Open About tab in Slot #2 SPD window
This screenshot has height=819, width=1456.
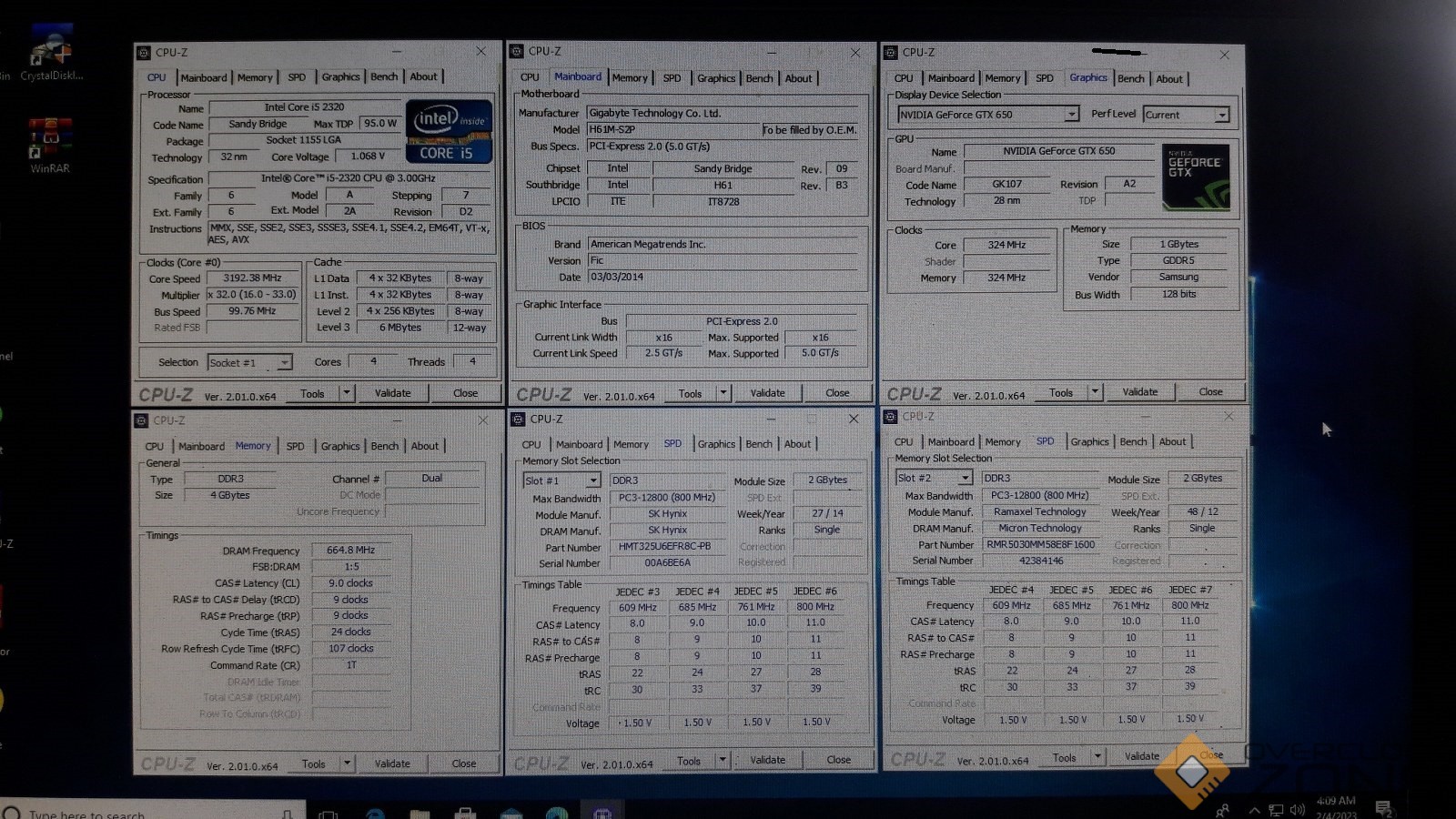pyautogui.click(x=1172, y=441)
